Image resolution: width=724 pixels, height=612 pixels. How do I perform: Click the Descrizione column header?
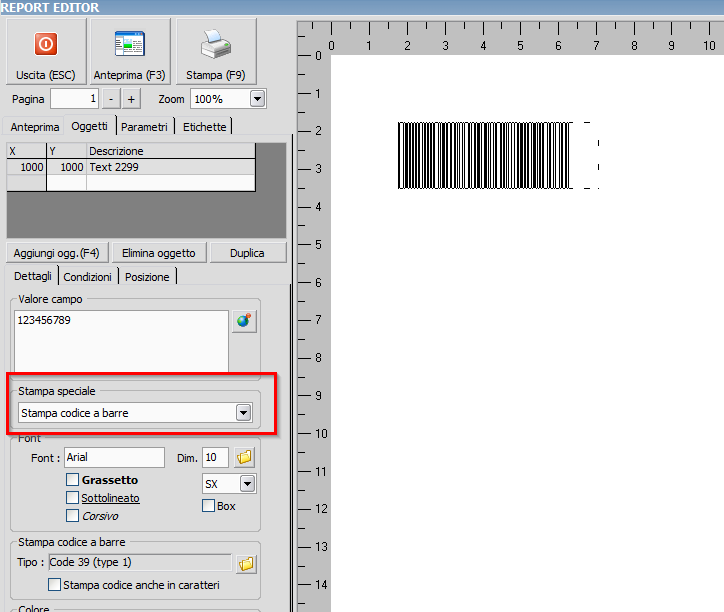[x=171, y=151]
